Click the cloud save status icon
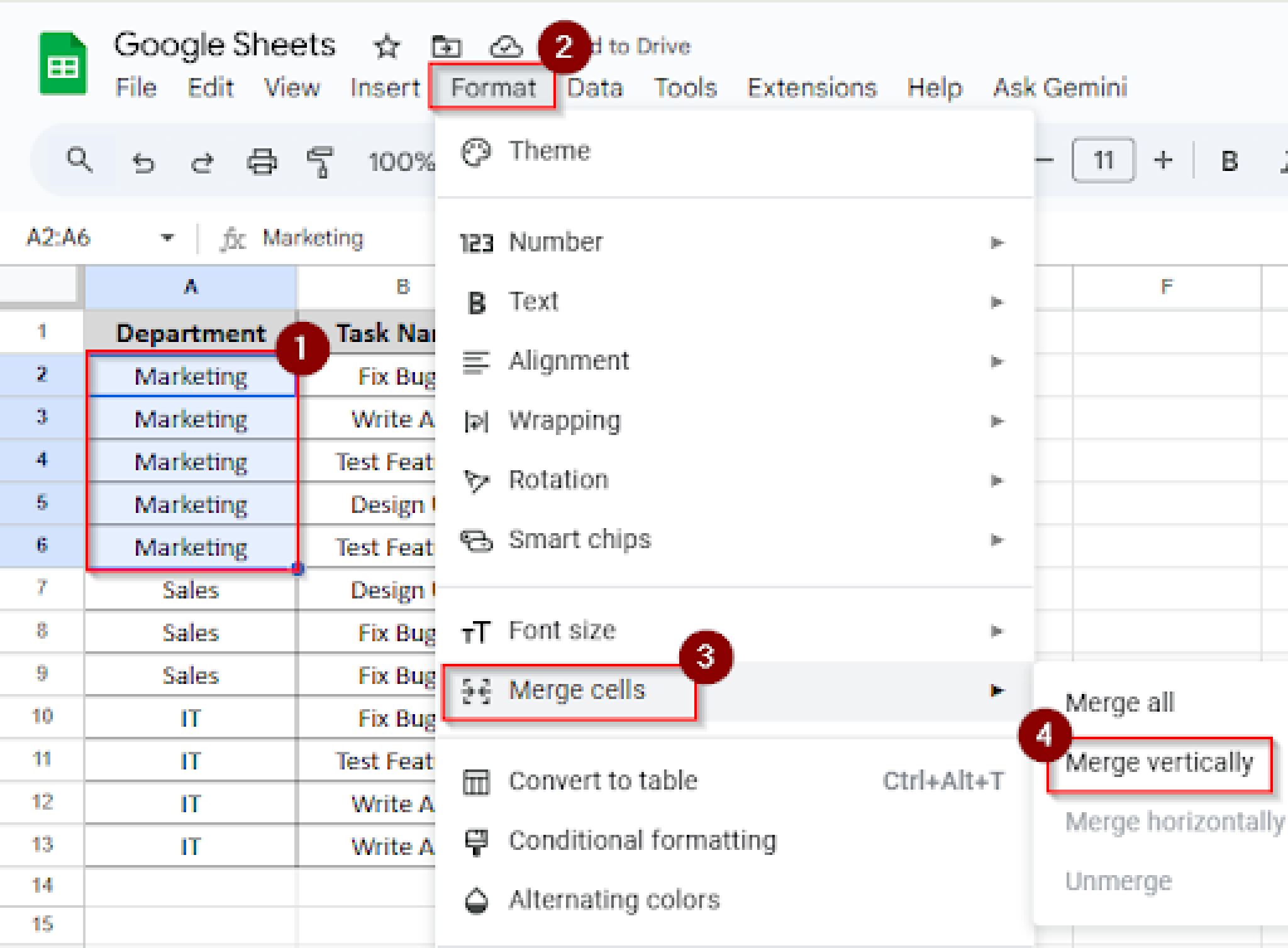 (x=507, y=46)
